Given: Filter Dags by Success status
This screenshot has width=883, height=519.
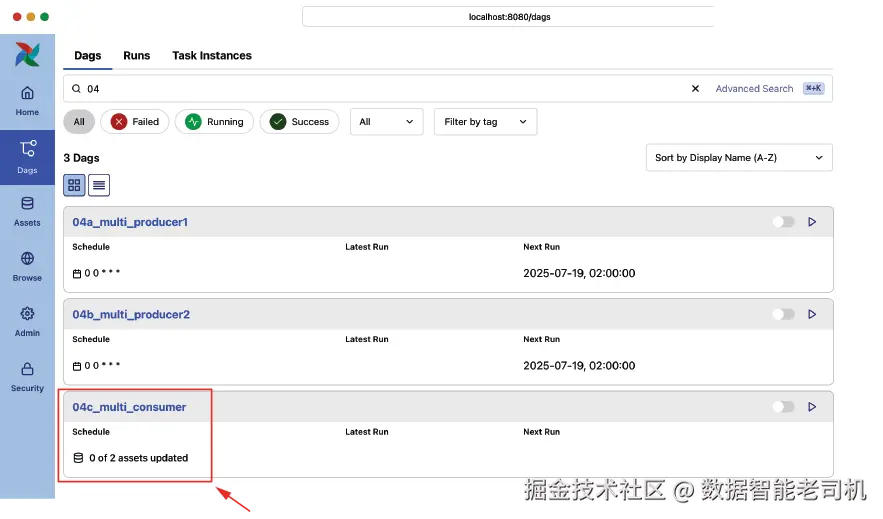Looking at the screenshot, I should point(299,122).
